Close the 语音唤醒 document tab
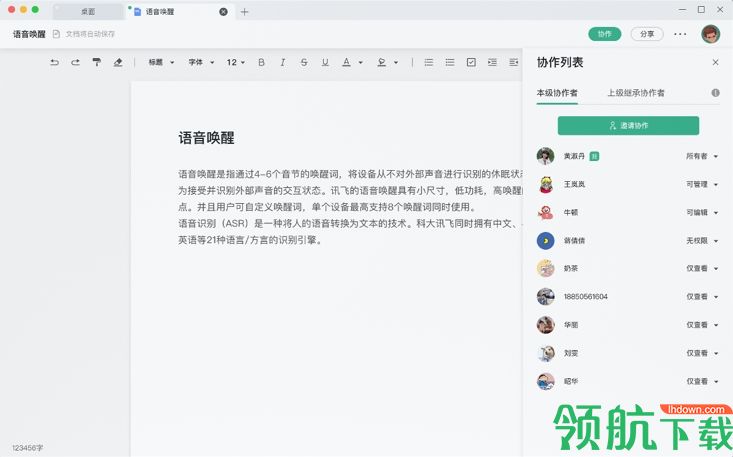The height and width of the screenshot is (457, 733). pyautogui.click(x=223, y=12)
